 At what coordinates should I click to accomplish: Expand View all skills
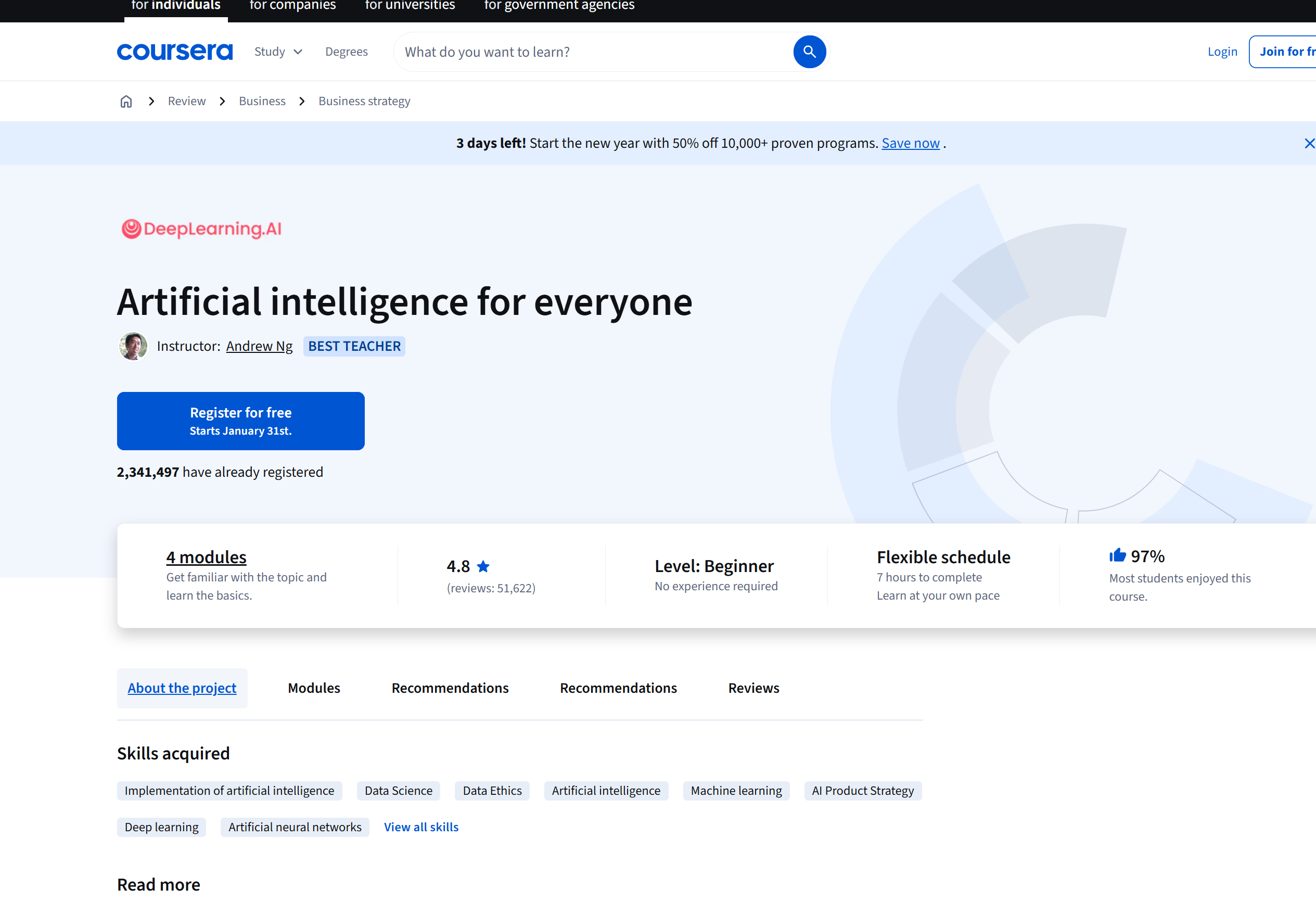click(x=421, y=827)
